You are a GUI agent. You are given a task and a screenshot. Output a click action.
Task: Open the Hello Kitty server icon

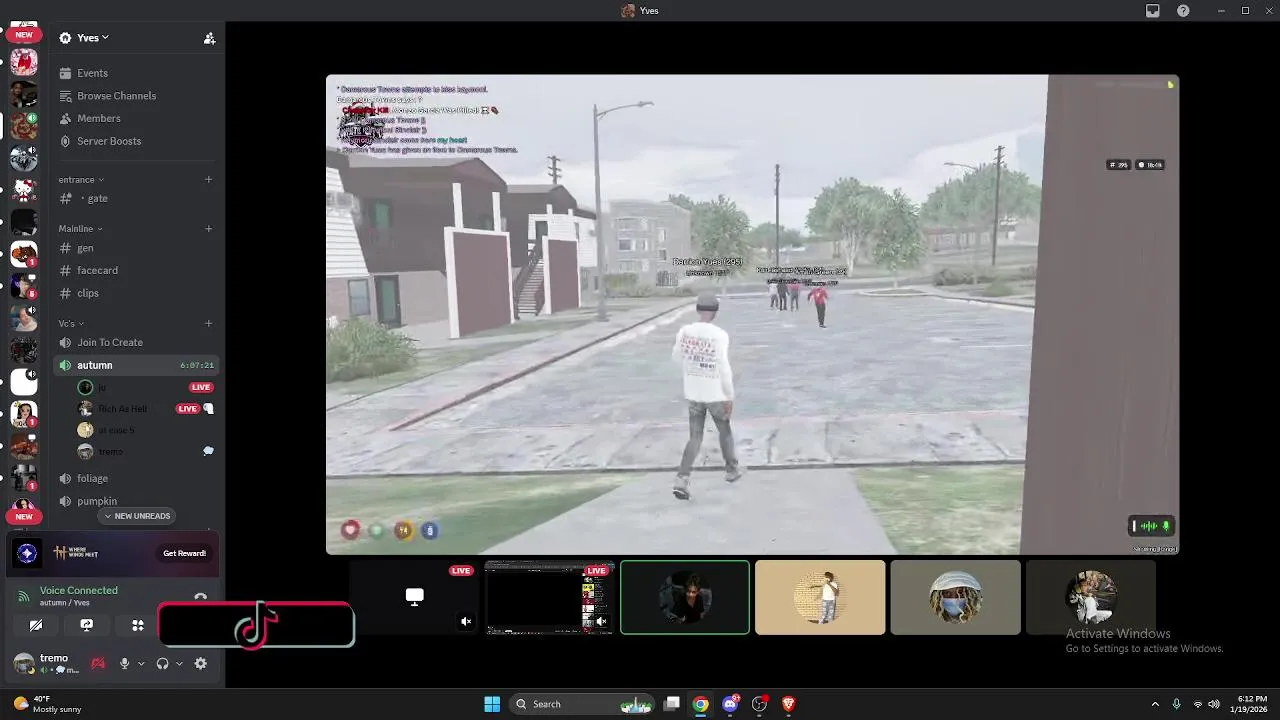[23, 190]
